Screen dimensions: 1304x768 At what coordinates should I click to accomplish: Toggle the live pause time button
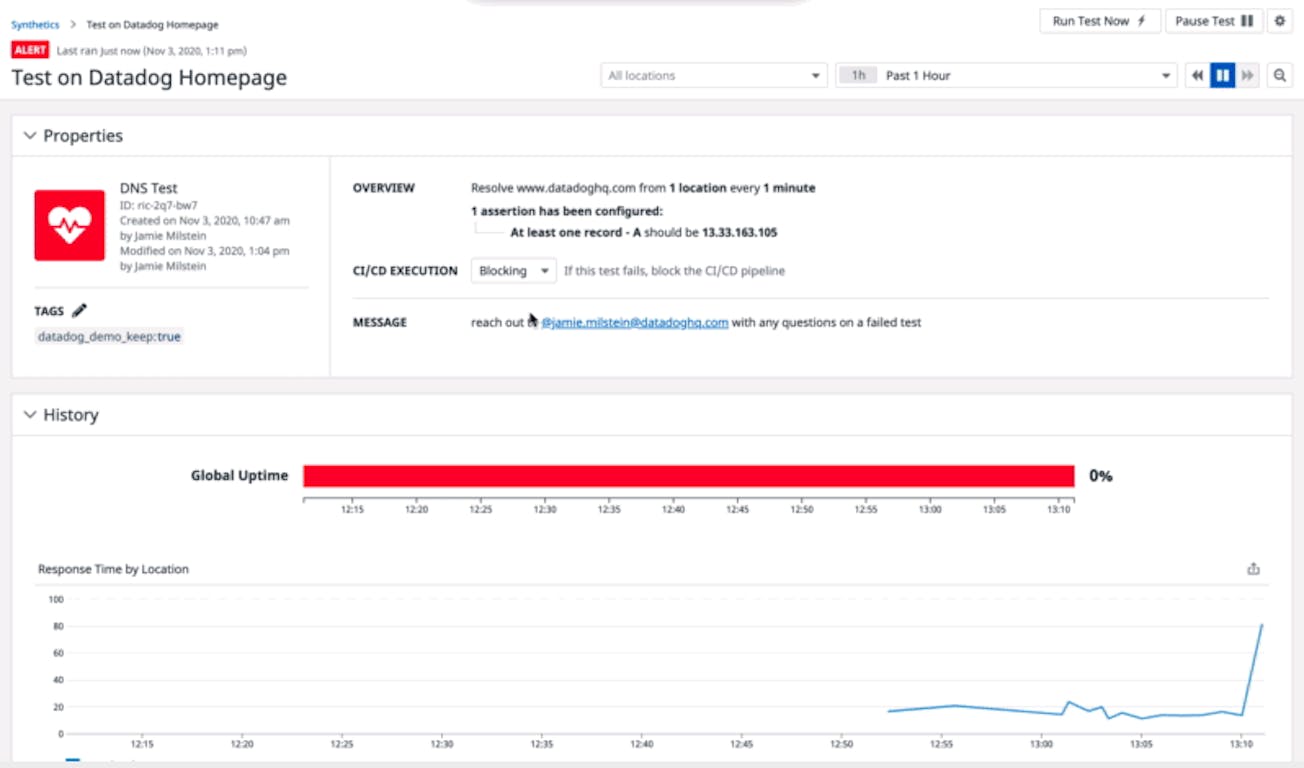click(x=1222, y=76)
